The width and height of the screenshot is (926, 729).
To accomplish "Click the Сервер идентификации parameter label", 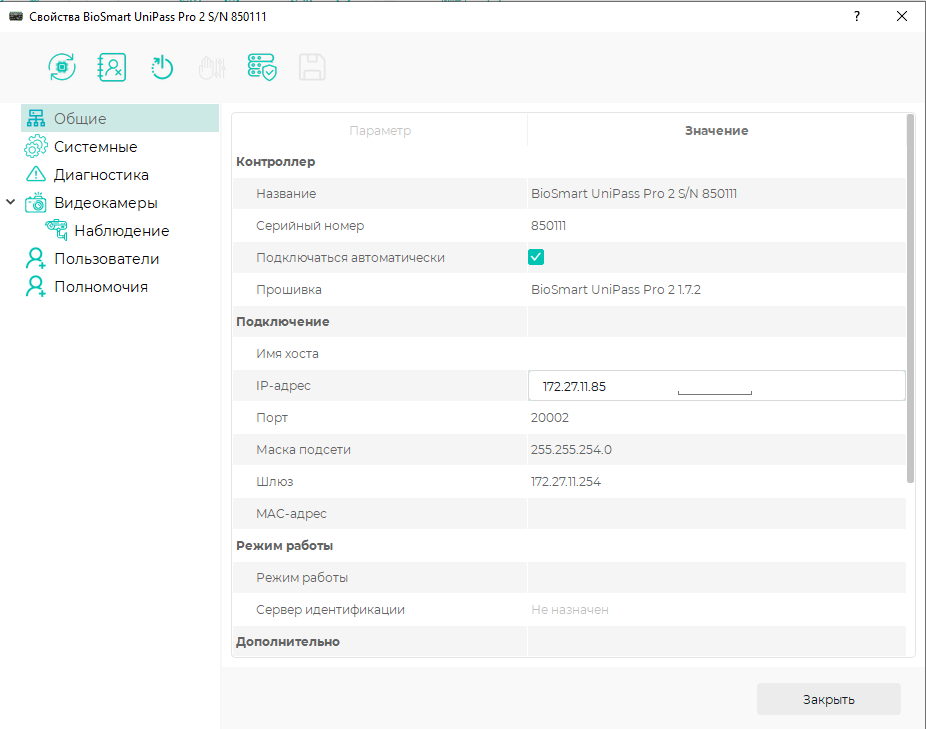I will tap(330, 610).
